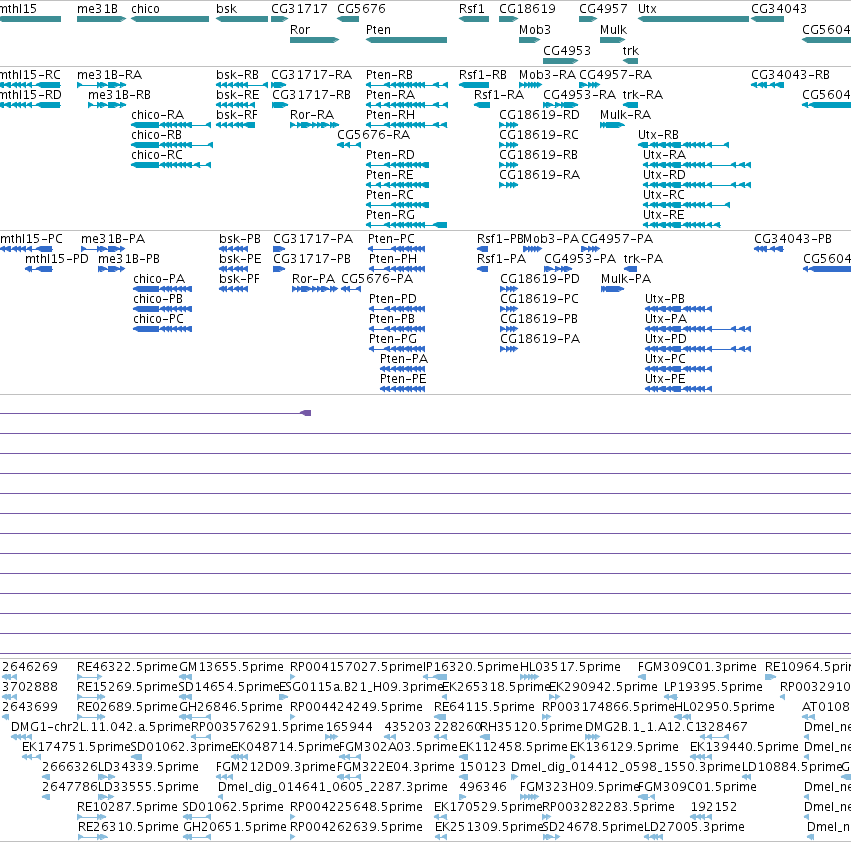Select the Mulk gene feature

click(x=613, y=40)
